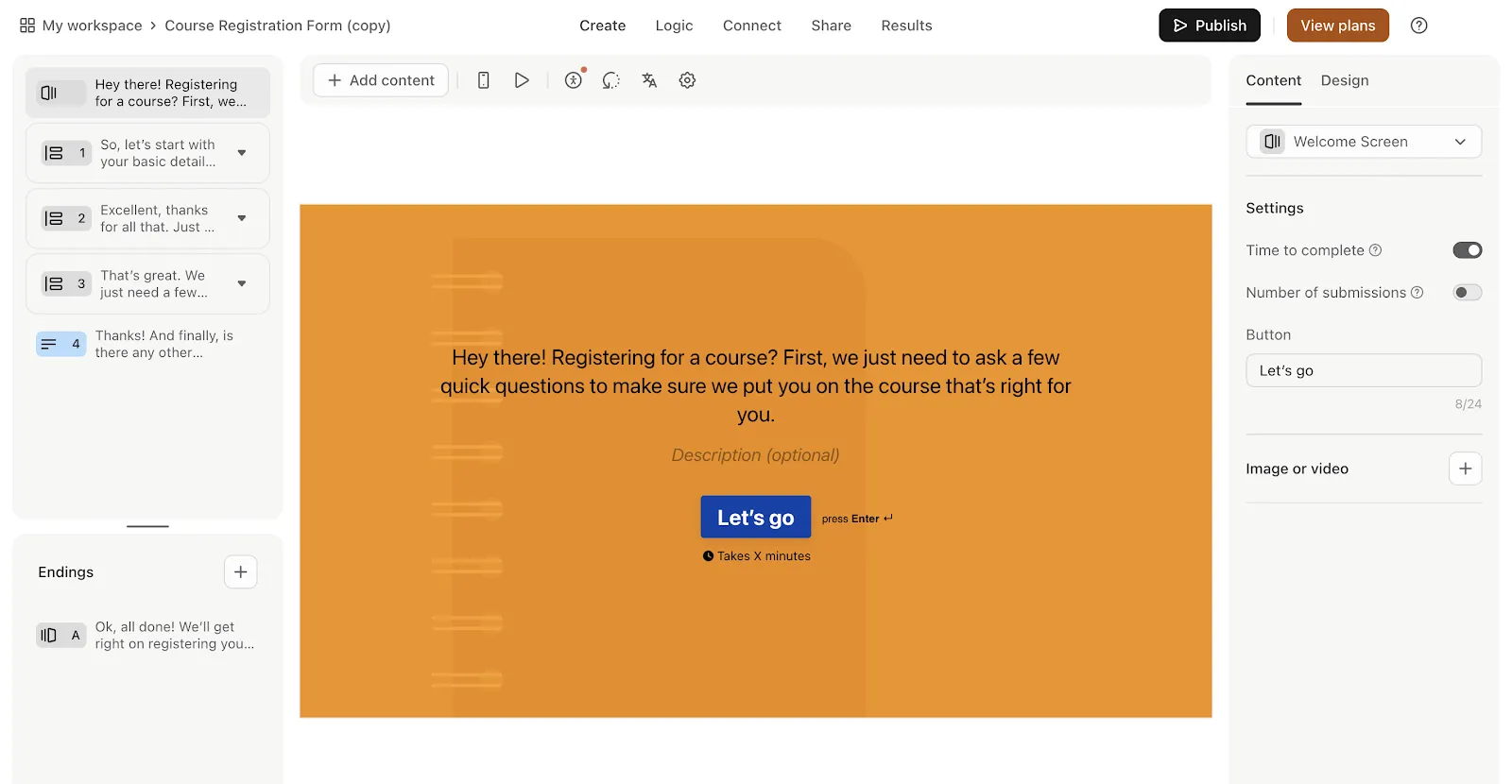The image size is (1512, 784).
Task: Open the help question mark icon
Action: pyautogui.click(x=1418, y=26)
